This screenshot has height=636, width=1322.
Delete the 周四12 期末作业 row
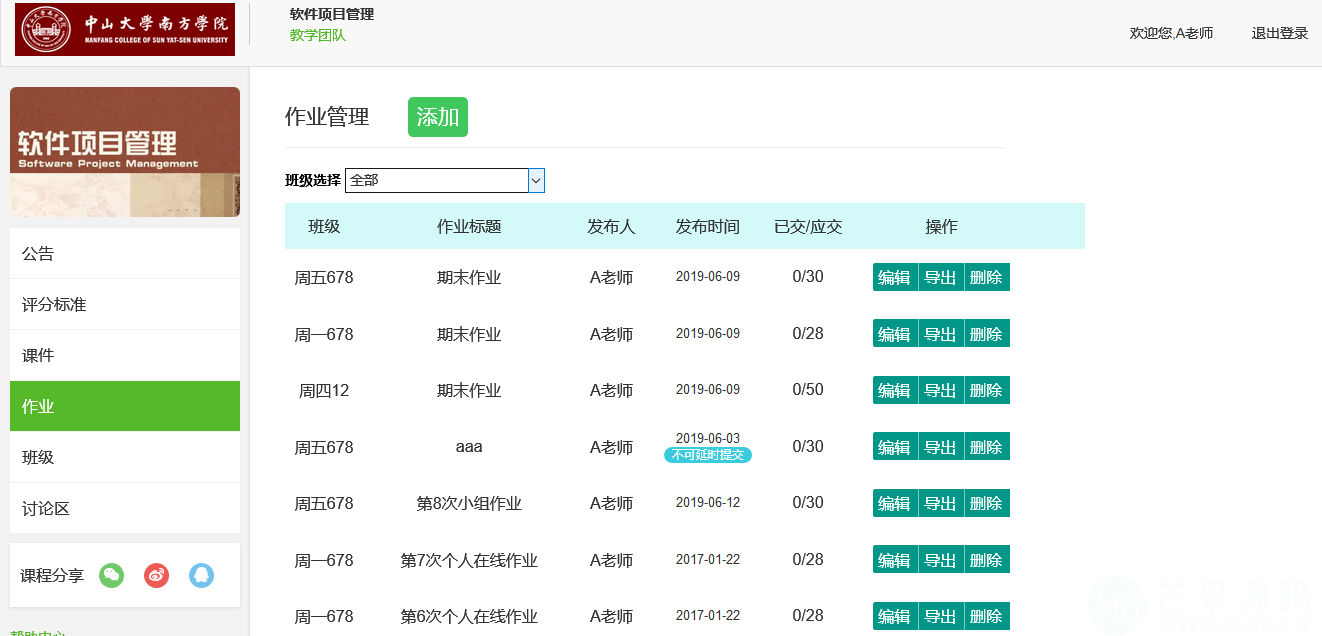coord(986,390)
